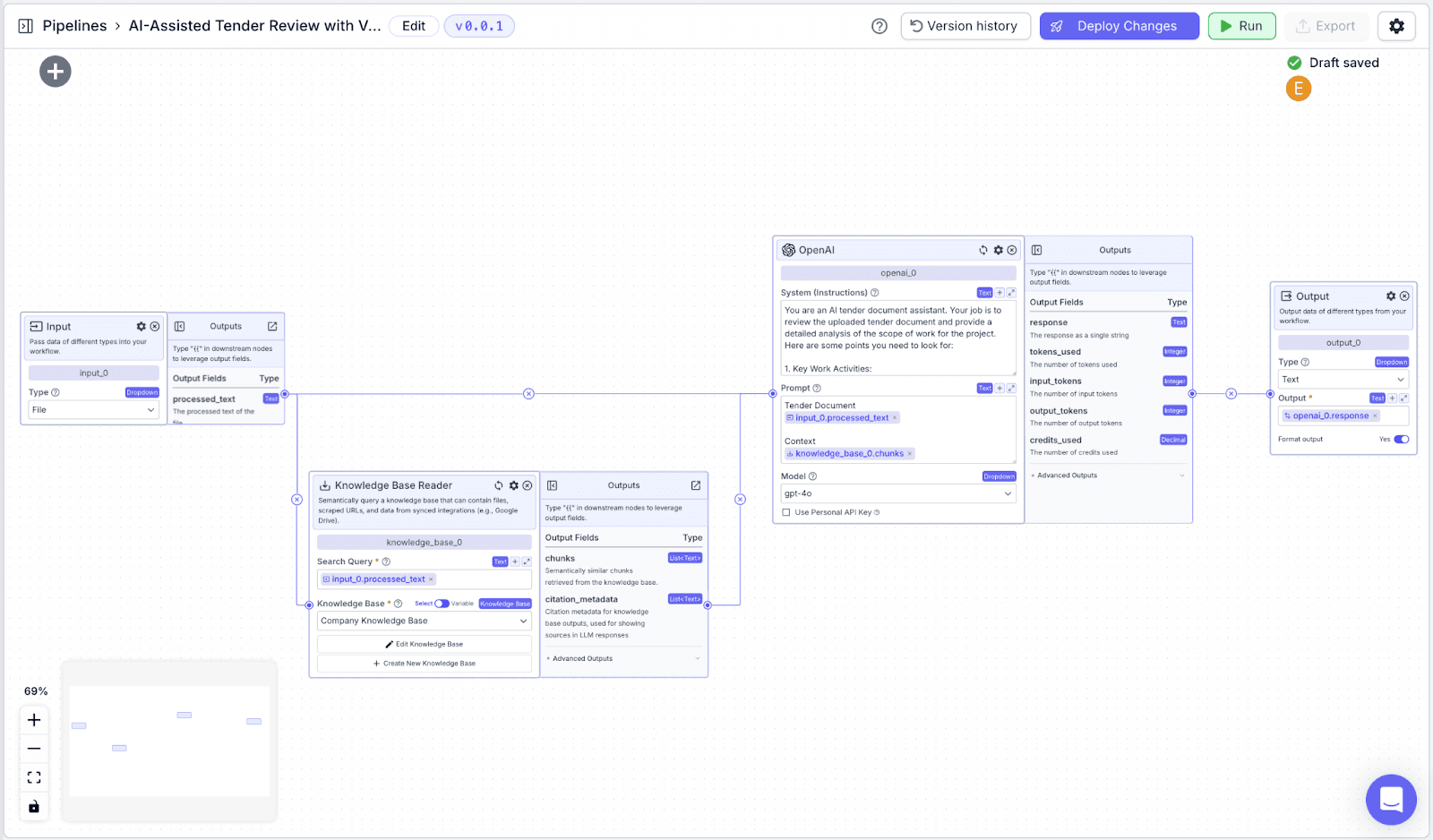Collapse the Knowledge Base Reader Outputs panel

click(553, 485)
